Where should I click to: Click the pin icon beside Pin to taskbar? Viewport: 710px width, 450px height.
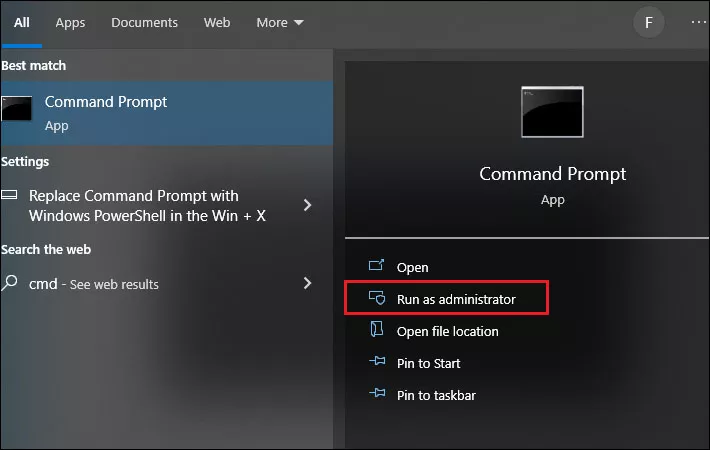(x=377, y=393)
